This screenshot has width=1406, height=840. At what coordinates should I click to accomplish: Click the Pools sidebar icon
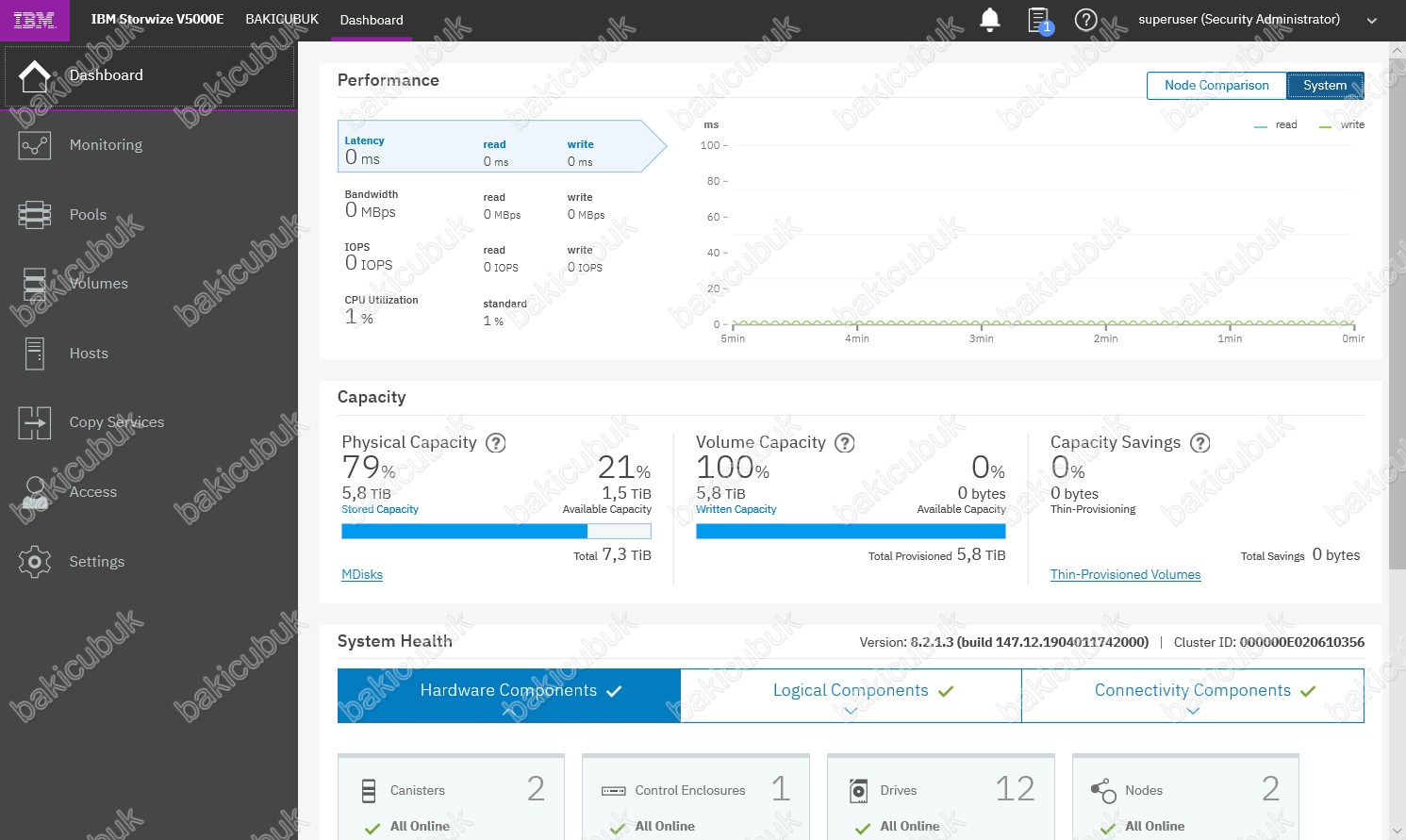pyautogui.click(x=34, y=215)
